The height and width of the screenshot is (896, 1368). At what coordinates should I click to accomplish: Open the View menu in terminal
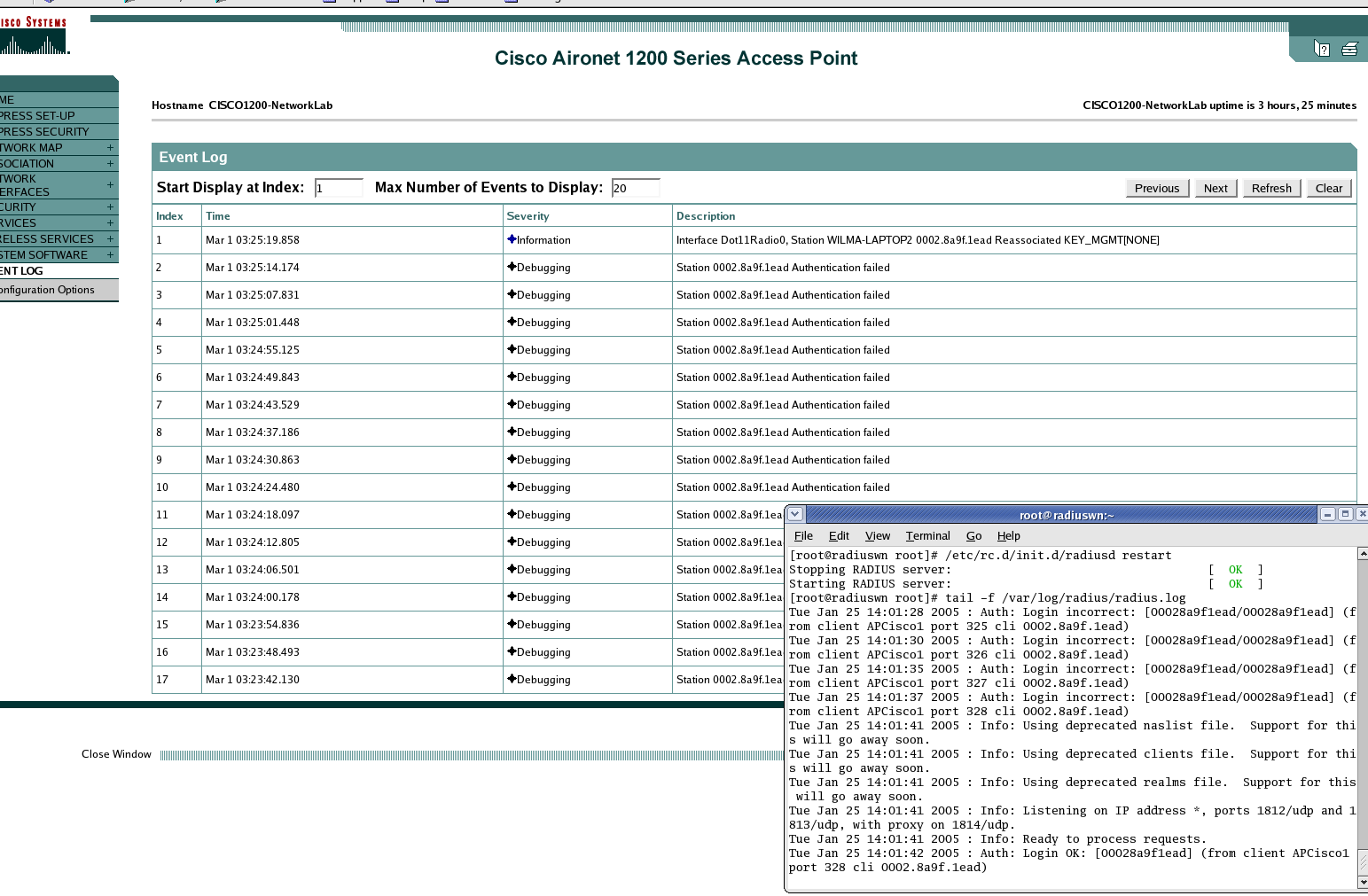[x=878, y=535]
